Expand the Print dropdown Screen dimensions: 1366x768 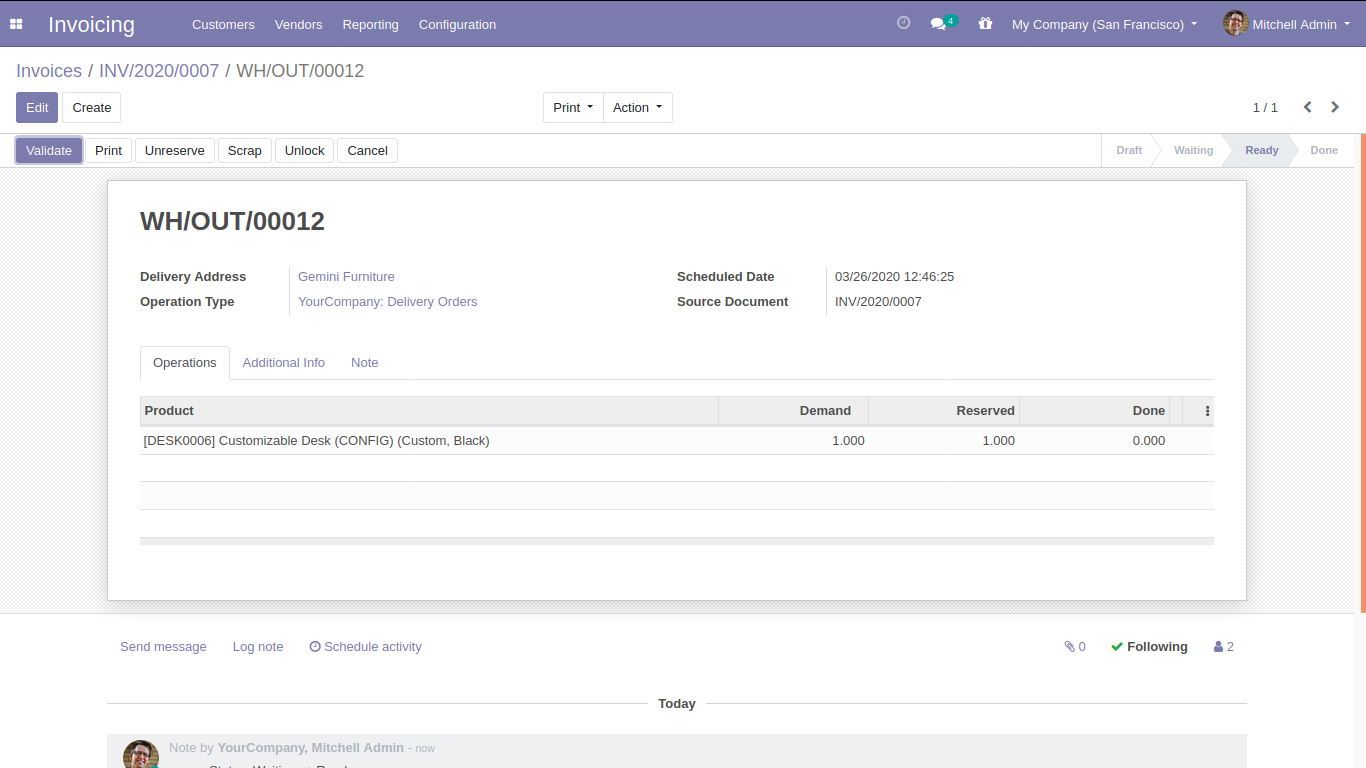point(573,108)
